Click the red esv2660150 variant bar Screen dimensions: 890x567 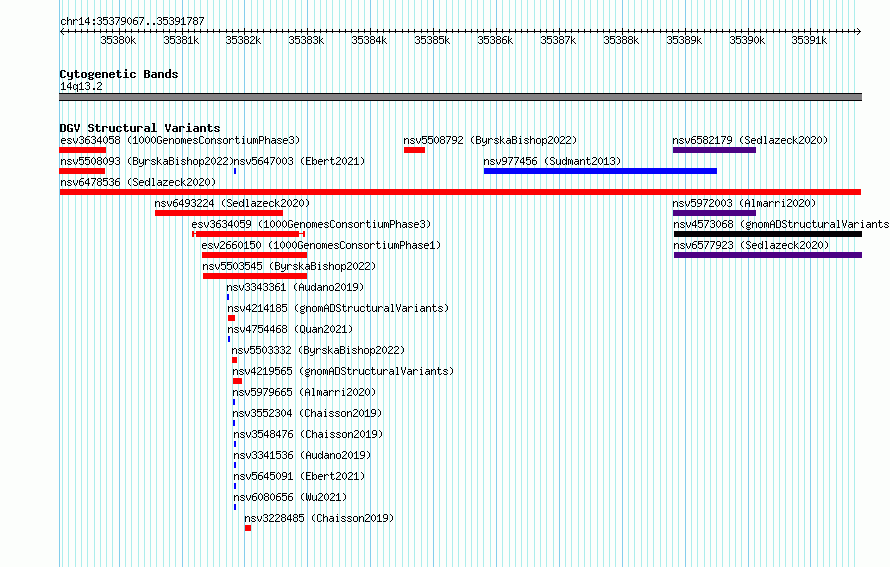[x=254, y=255]
